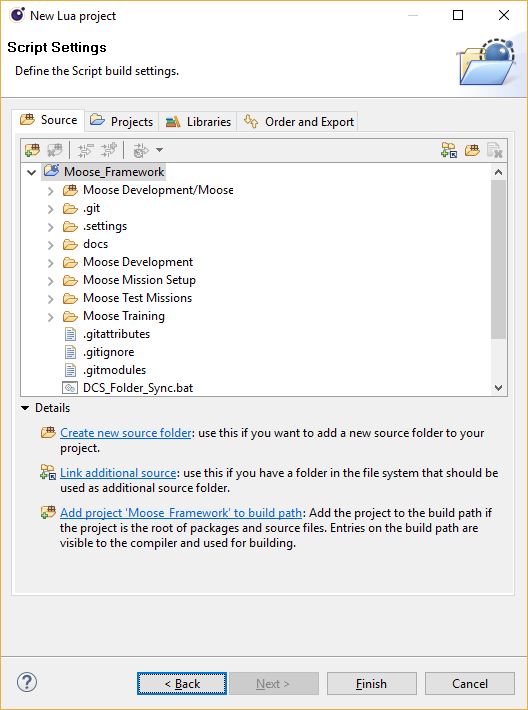The width and height of the screenshot is (528, 710).
Task: Click the Create new source folder link
Action: (x=125, y=433)
